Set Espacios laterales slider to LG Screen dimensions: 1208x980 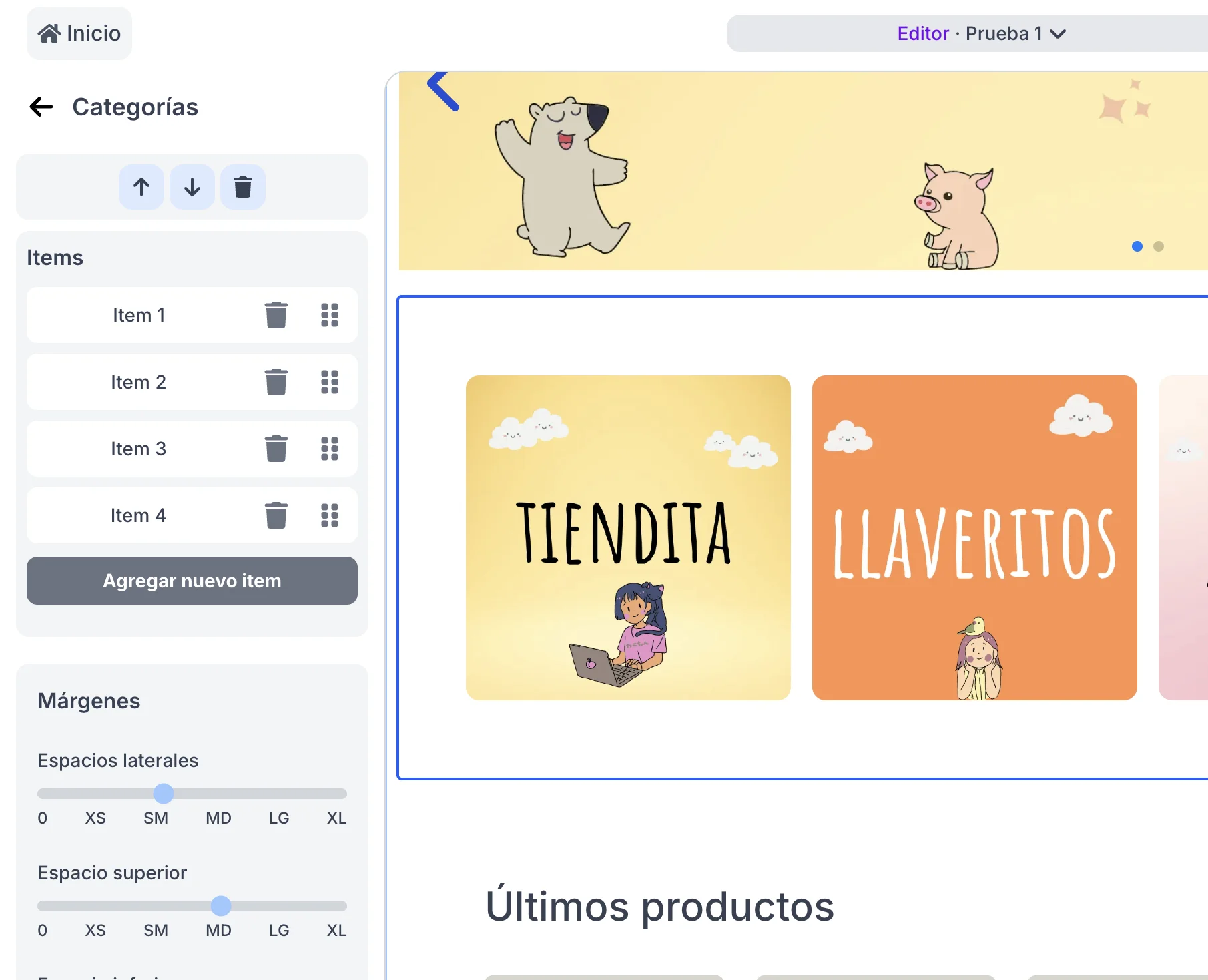[x=279, y=794]
